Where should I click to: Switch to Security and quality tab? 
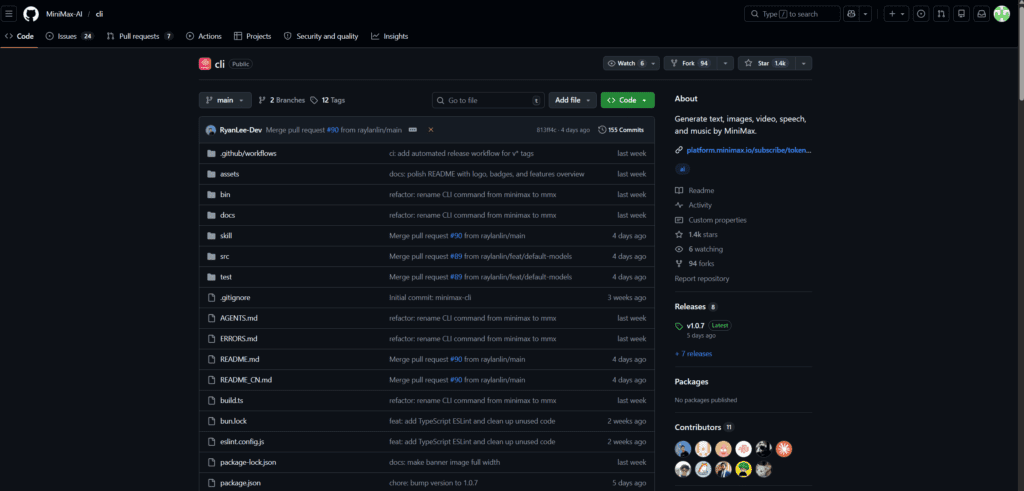click(x=321, y=37)
